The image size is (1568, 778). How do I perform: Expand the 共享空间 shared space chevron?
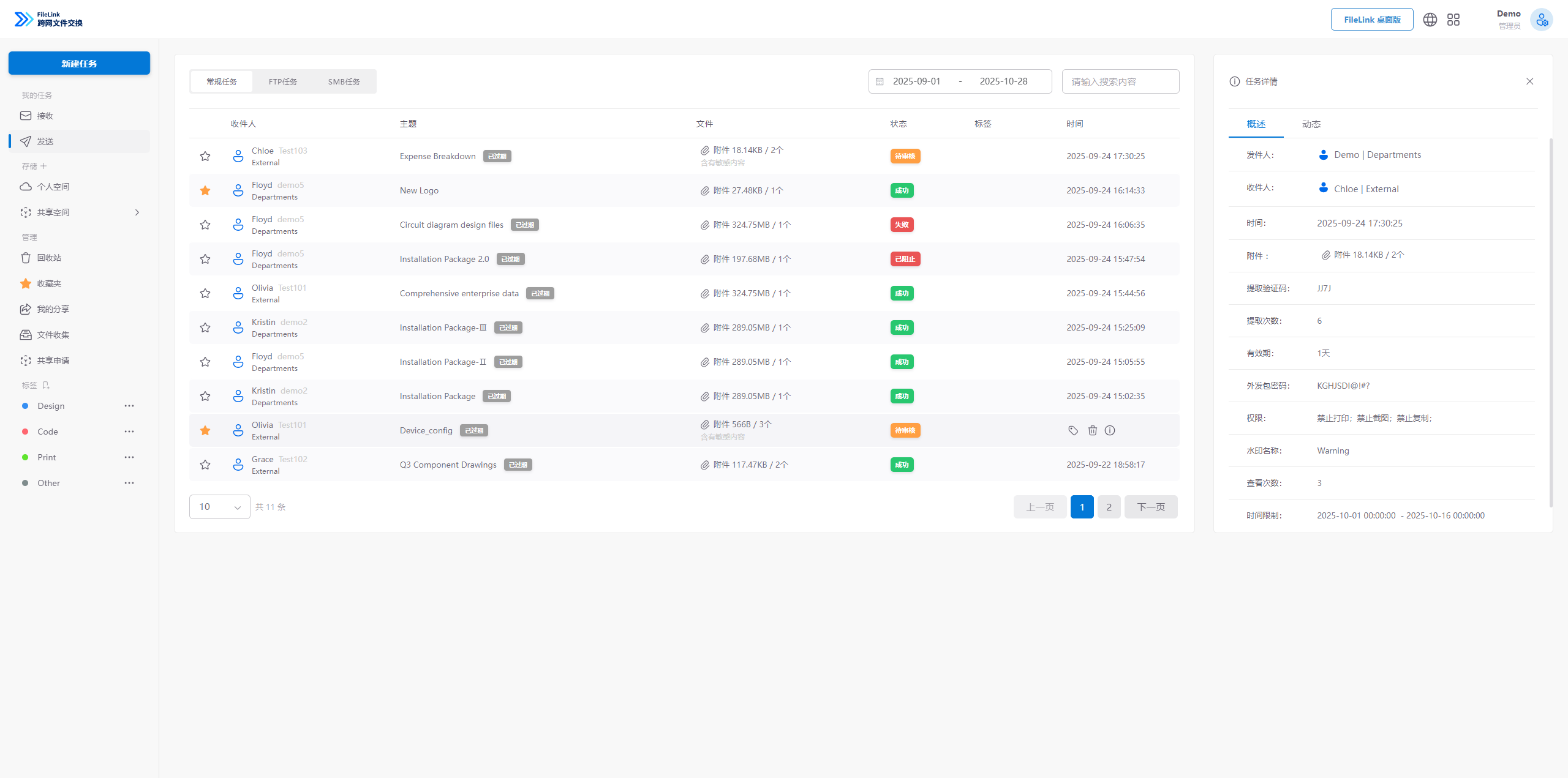coord(137,212)
